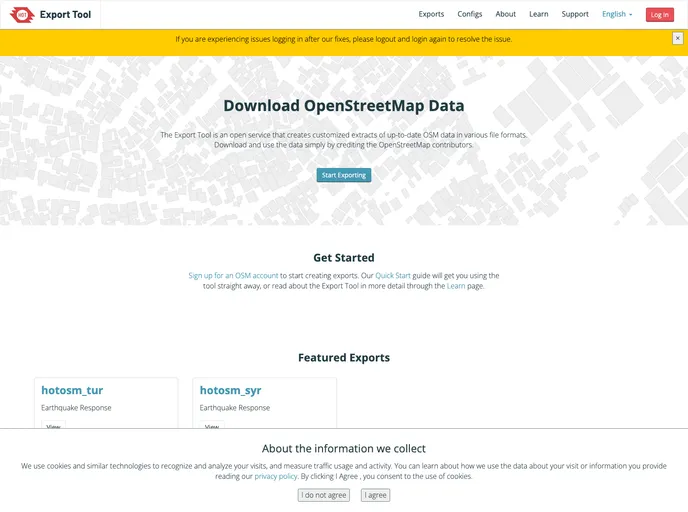688x512 pixels.
Task: Expand the English language dropdown
Action: pyautogui.click(x=617, y=14)
